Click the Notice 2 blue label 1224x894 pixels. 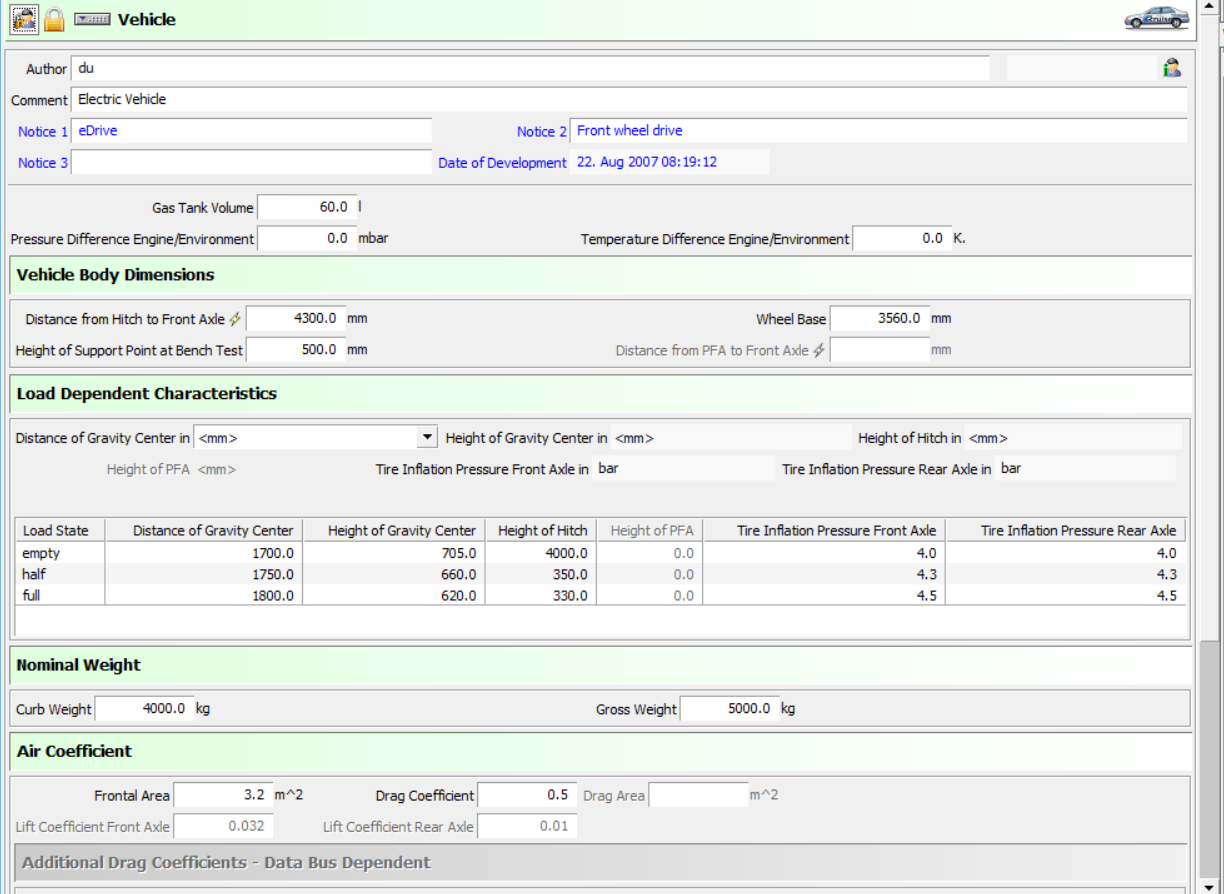tap(541, 131)
